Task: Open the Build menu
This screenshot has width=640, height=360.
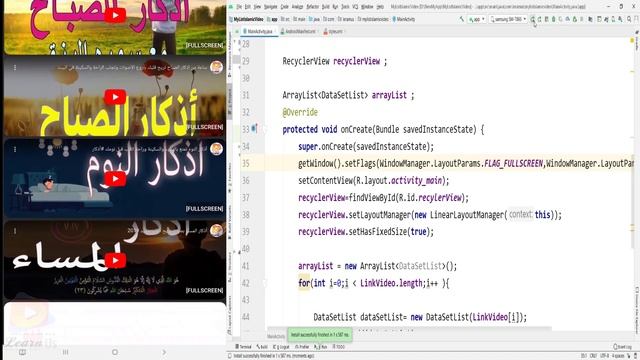Action: point(325,7)
